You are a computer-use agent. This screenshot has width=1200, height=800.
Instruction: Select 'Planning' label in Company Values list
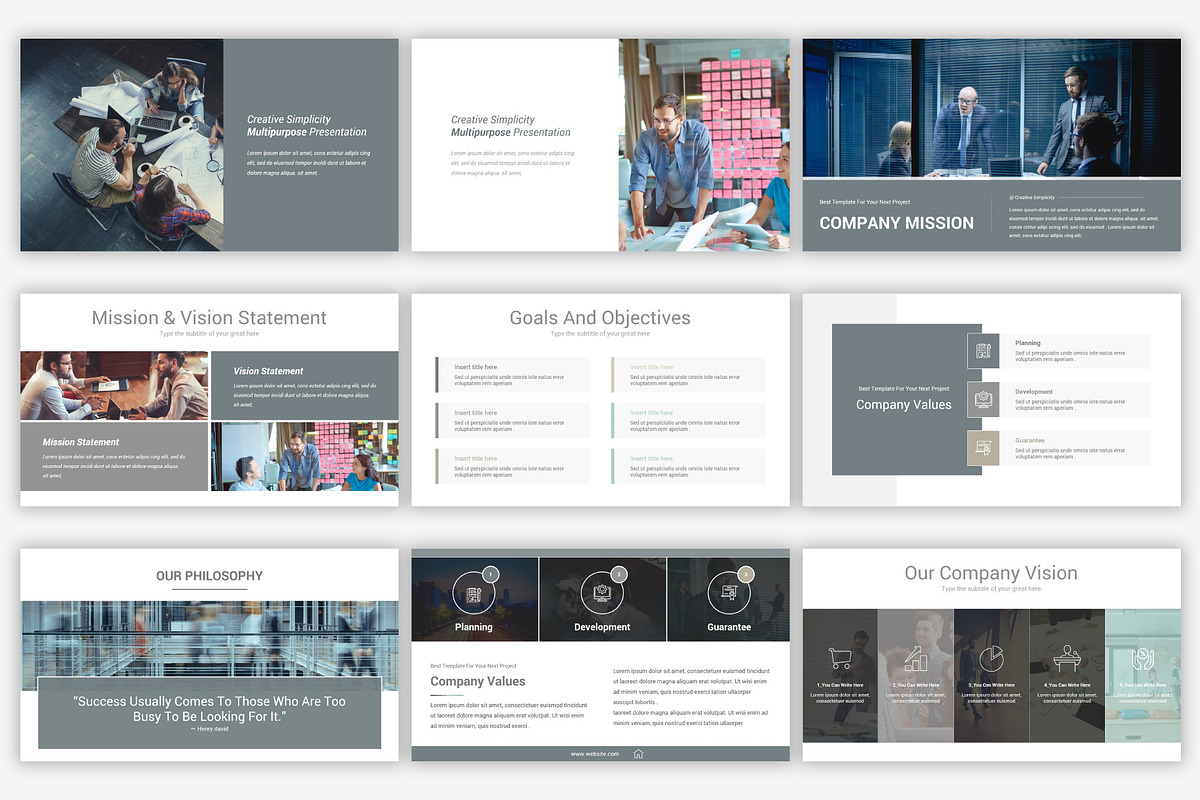(x=1028, y=343)
